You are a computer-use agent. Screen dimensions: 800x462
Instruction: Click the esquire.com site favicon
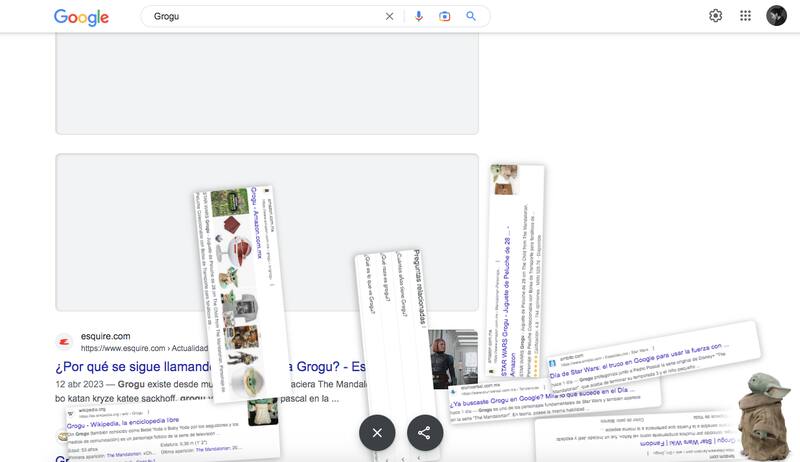point(64,342)
